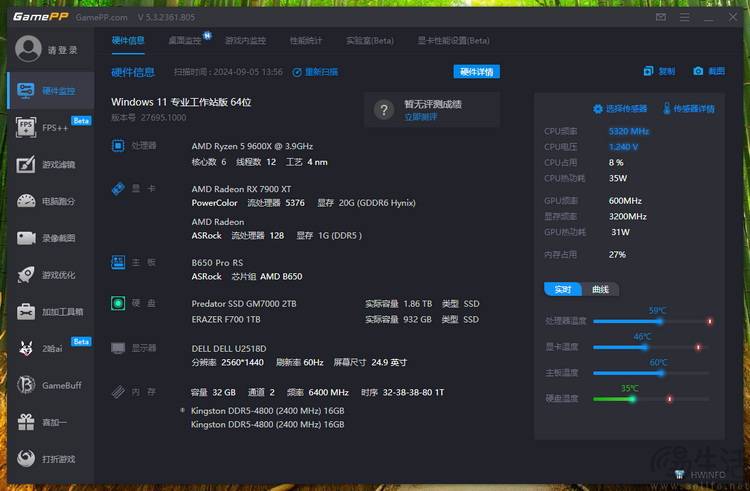750x491 pixels.
Task: Open the 游戏滤镜 sidebar item
Action: (51, 164)
